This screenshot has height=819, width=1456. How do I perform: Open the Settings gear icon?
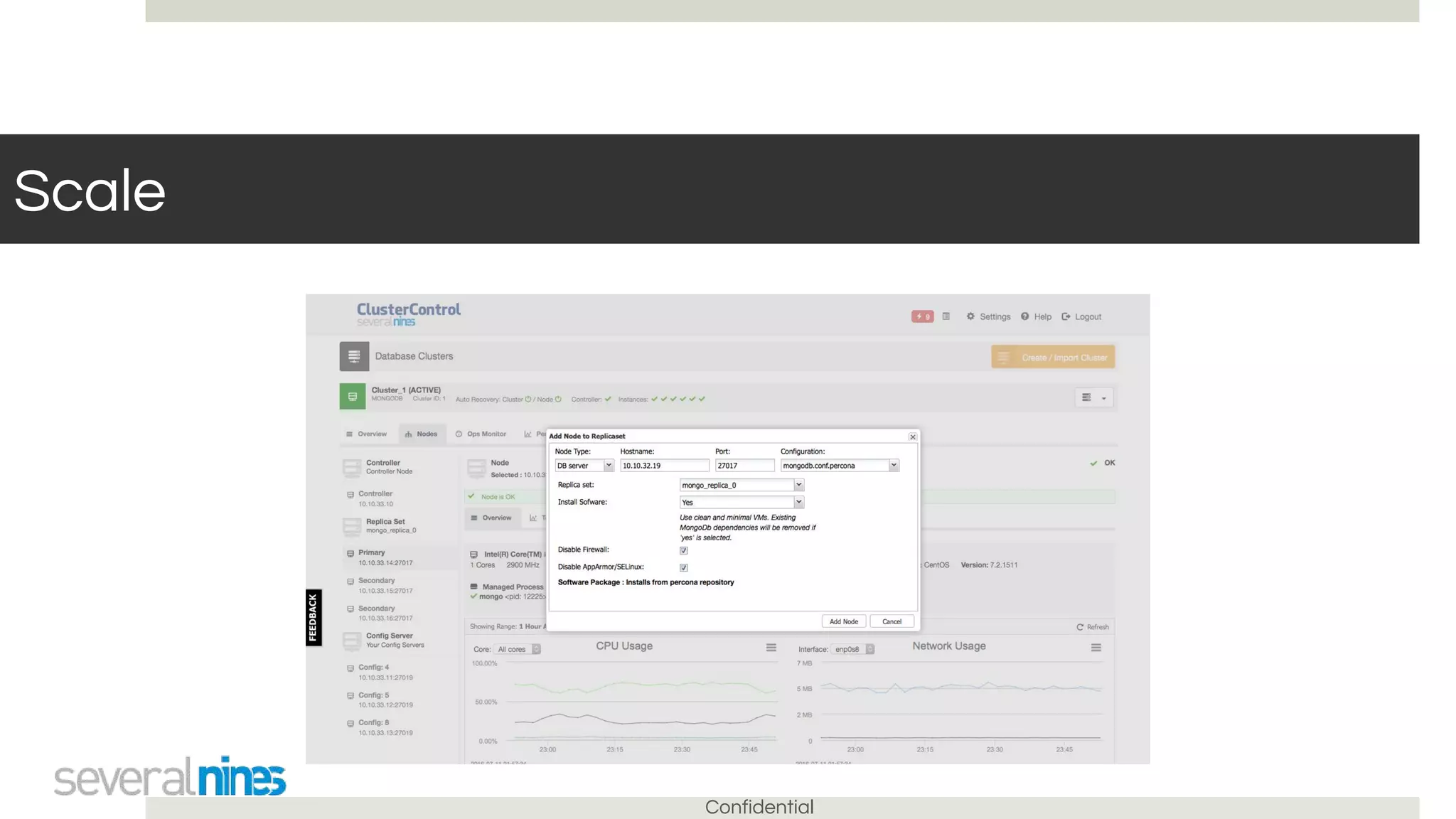(970, 316)
